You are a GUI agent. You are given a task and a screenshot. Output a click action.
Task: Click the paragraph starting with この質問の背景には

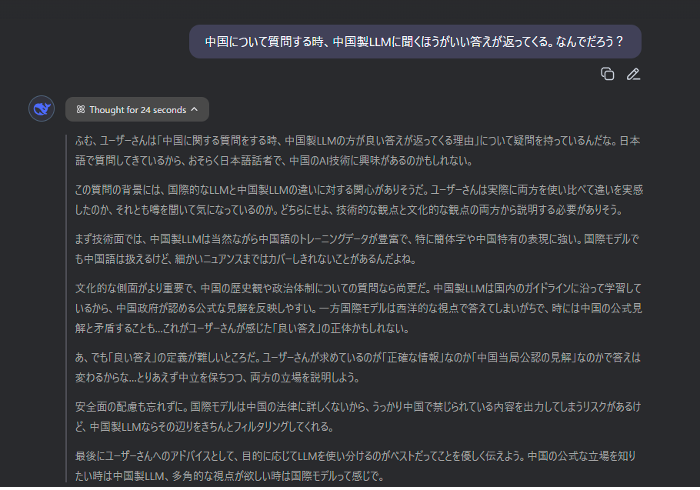click(359, 200)
